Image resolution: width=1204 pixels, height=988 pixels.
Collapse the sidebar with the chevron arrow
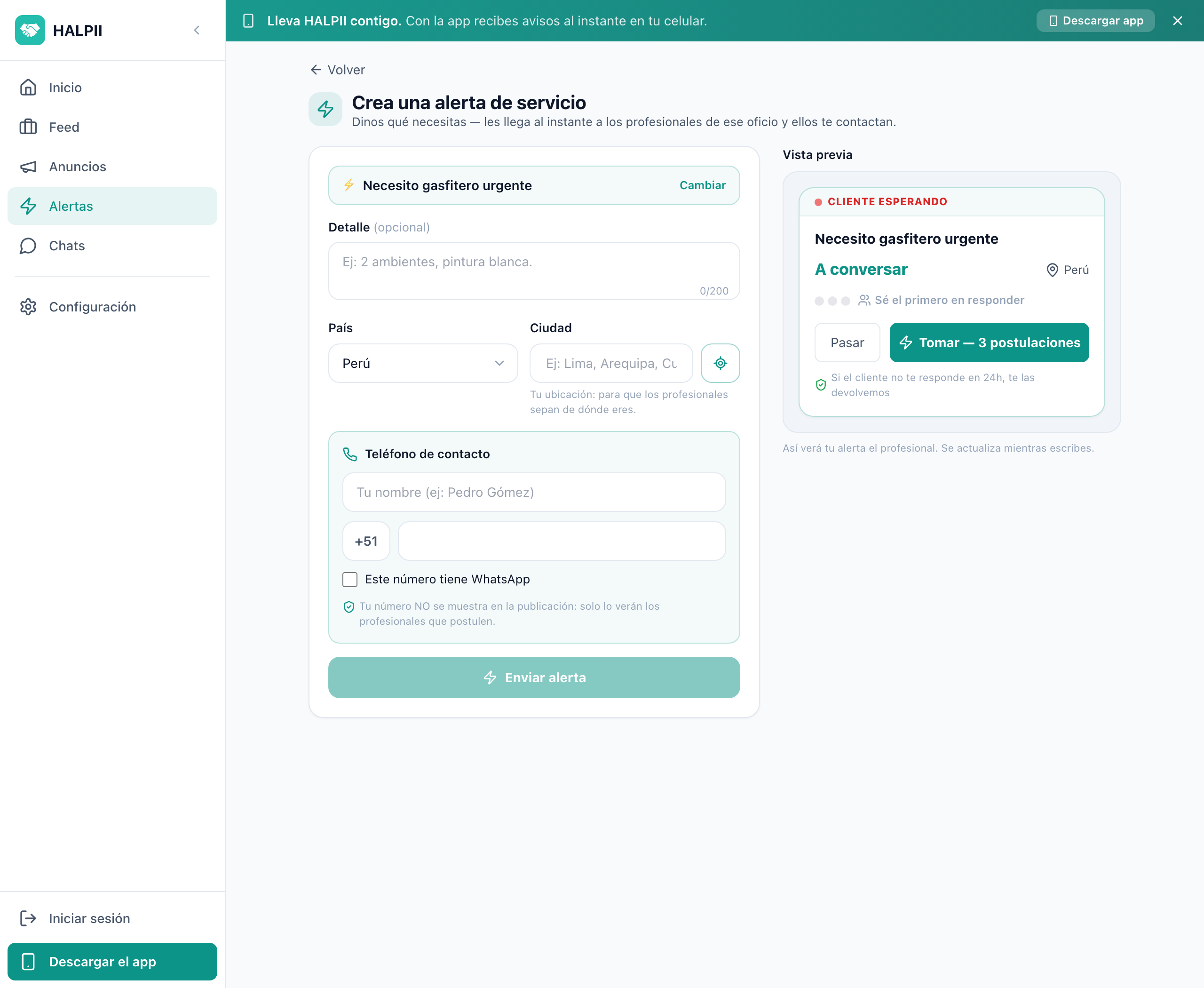(197, 30)
